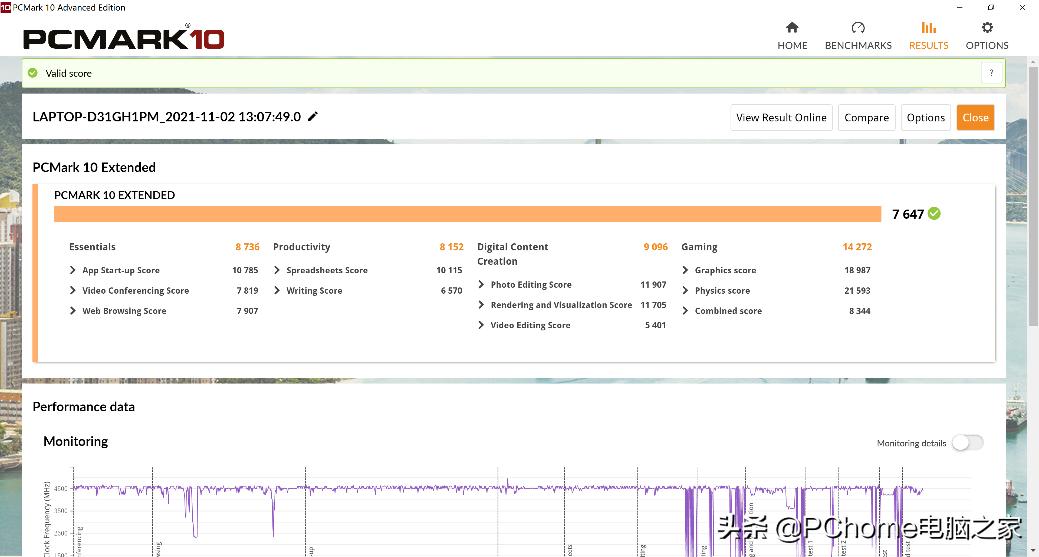Click the question mark help icon
The image size is (1039, 557).
[x=991, y=73]
